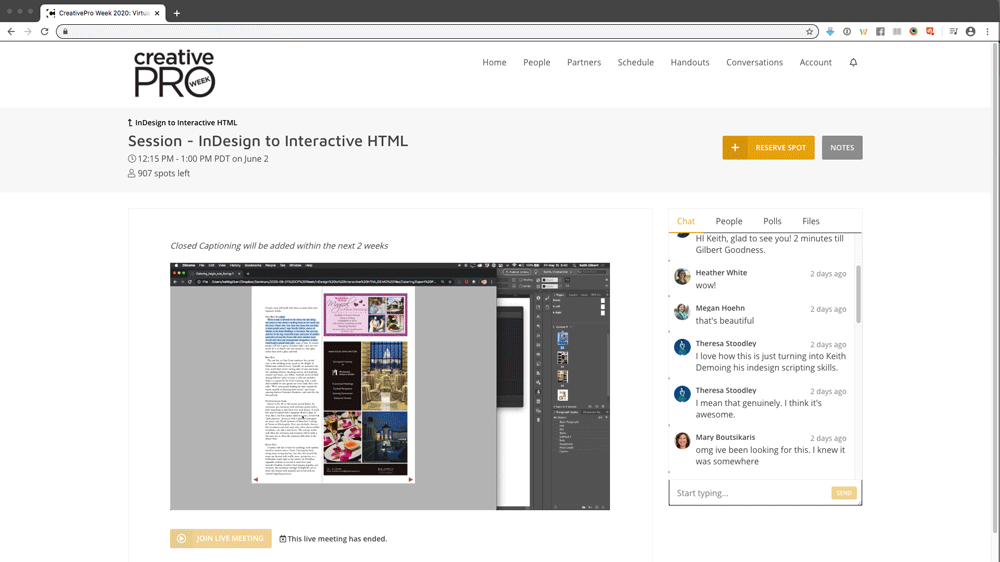The height and width of the screenshot is (562, 1000).
Task: Click the site lock icon in address bar
Action: (x=65, y=31)
